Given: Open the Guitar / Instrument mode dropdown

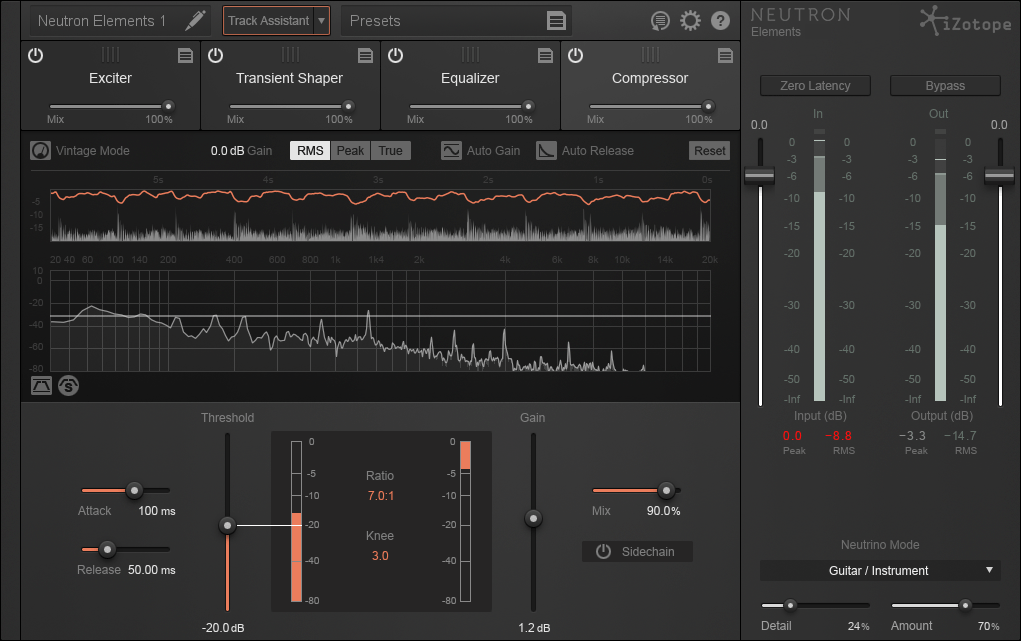Looking at the screenshot, I should 879,571.
